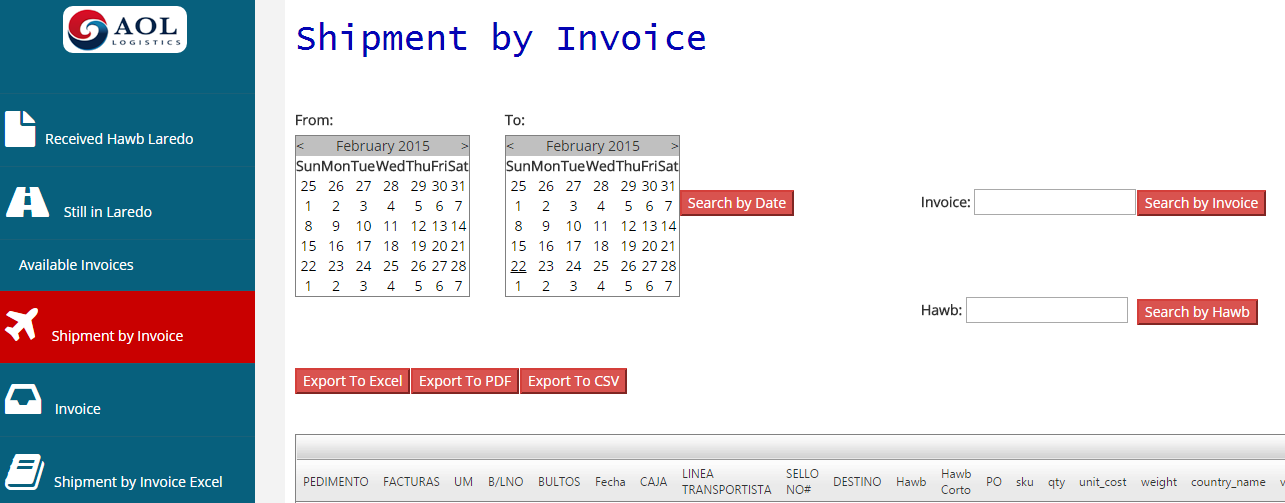
Task: Click Search by Date button
Action: (737, 203)
